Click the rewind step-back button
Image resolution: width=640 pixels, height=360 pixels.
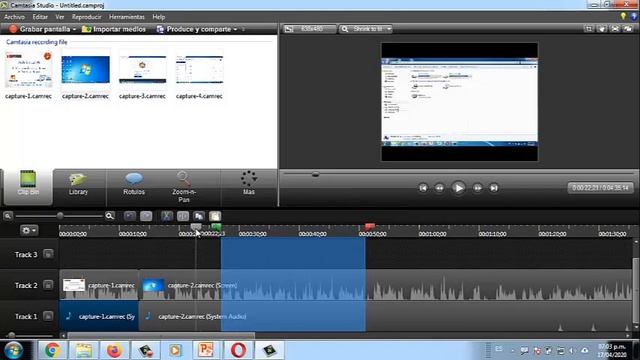[440, 188]
